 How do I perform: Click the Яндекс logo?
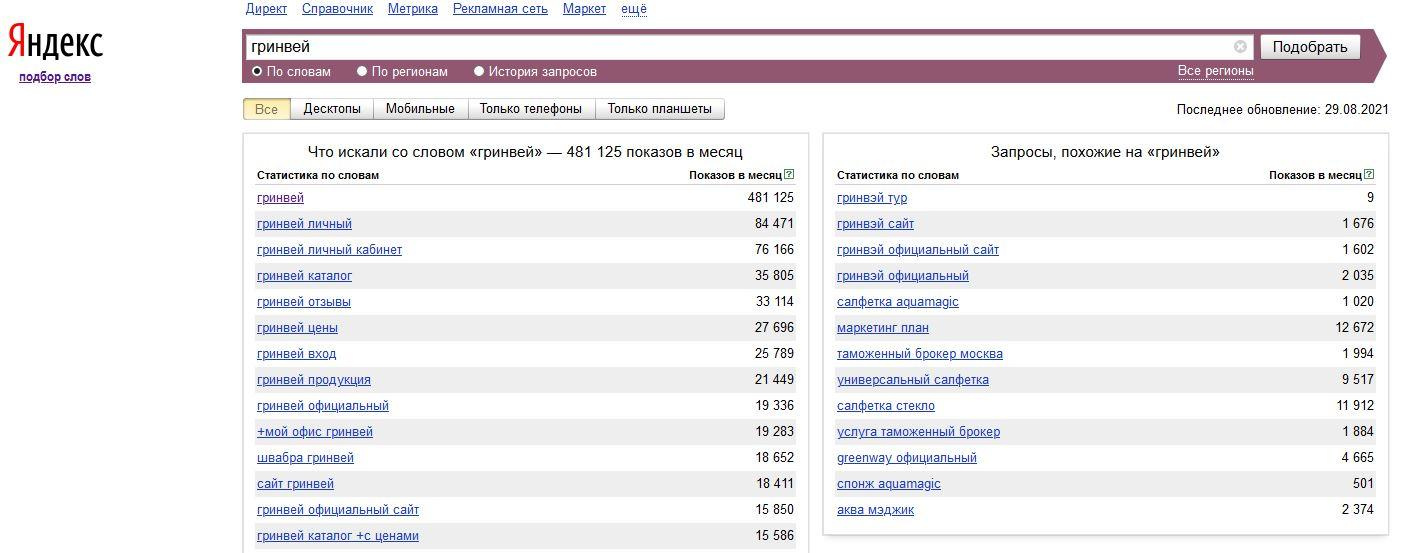[x=55, y=43]
